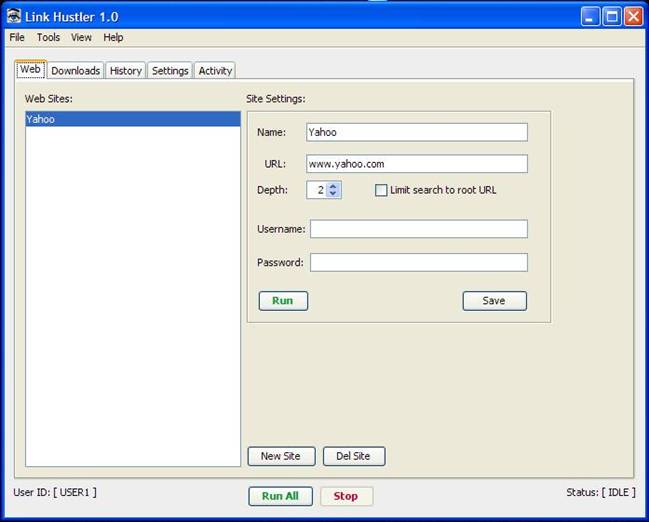The width and height of the screenshot is (649, 522).
Task: Switch to the Activity tab
Action: pos(215,71)
